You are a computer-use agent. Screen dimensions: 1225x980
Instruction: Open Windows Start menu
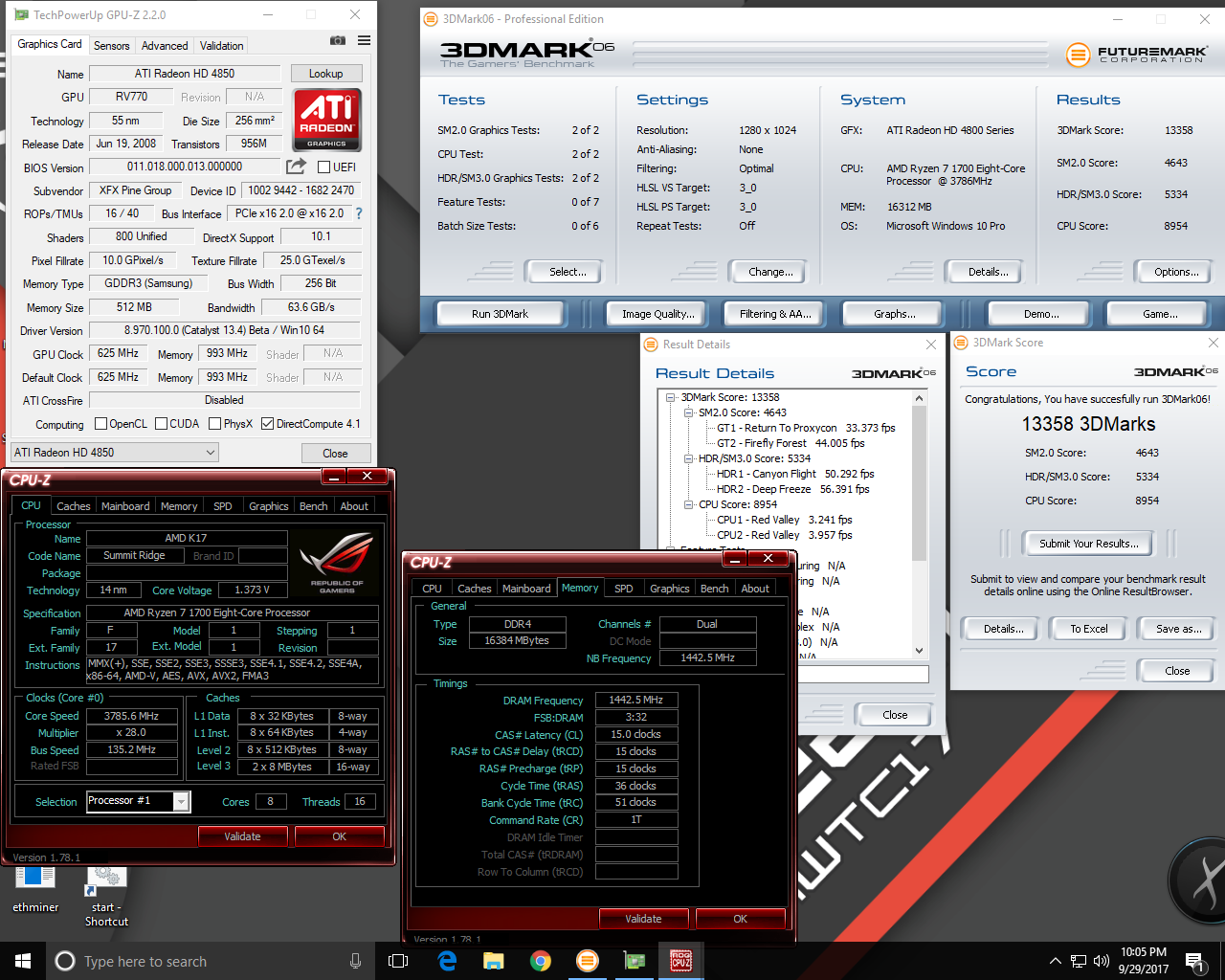[x=23, y=961]
